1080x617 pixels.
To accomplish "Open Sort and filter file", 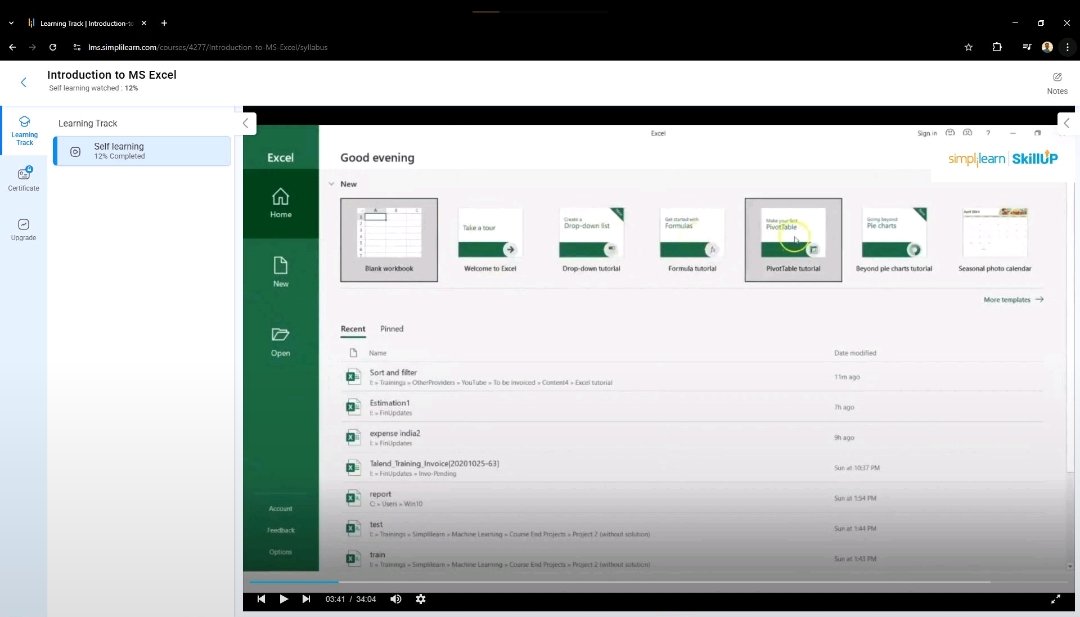I will pyautogui.click(x=692, y=377).
